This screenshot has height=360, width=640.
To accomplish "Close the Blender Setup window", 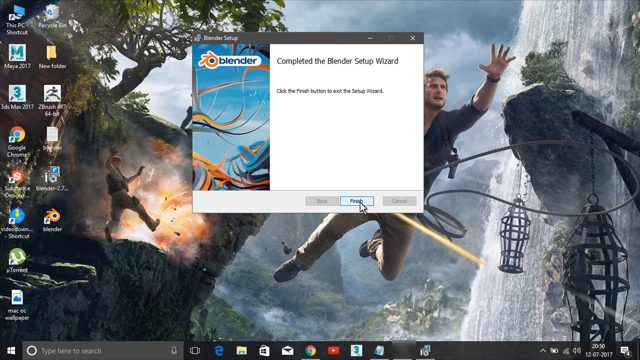I will coord(413,38).
